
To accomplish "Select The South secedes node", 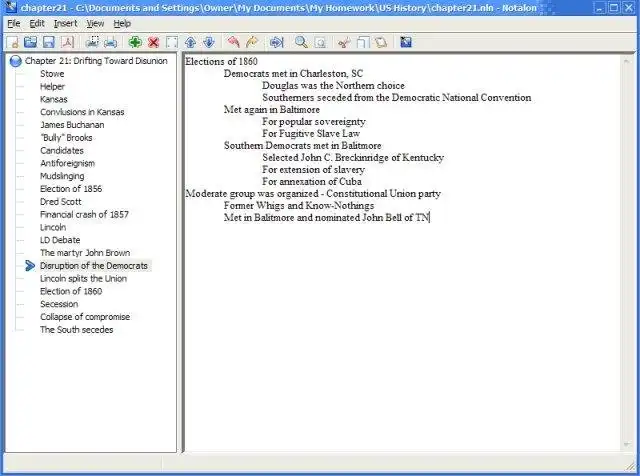I will click(x=76, y=329).
